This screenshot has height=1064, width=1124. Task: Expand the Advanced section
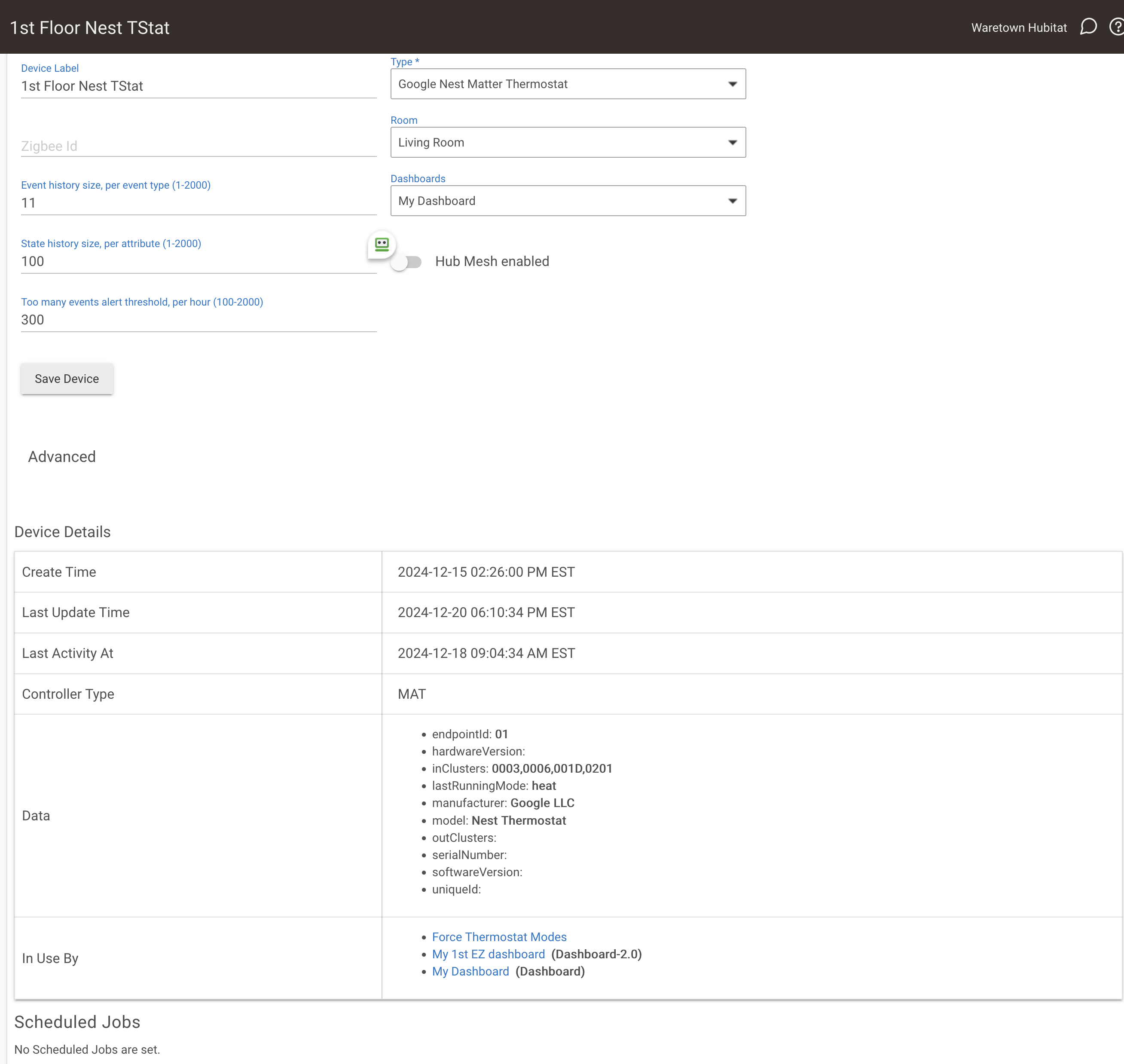click(x=62, y=456)
